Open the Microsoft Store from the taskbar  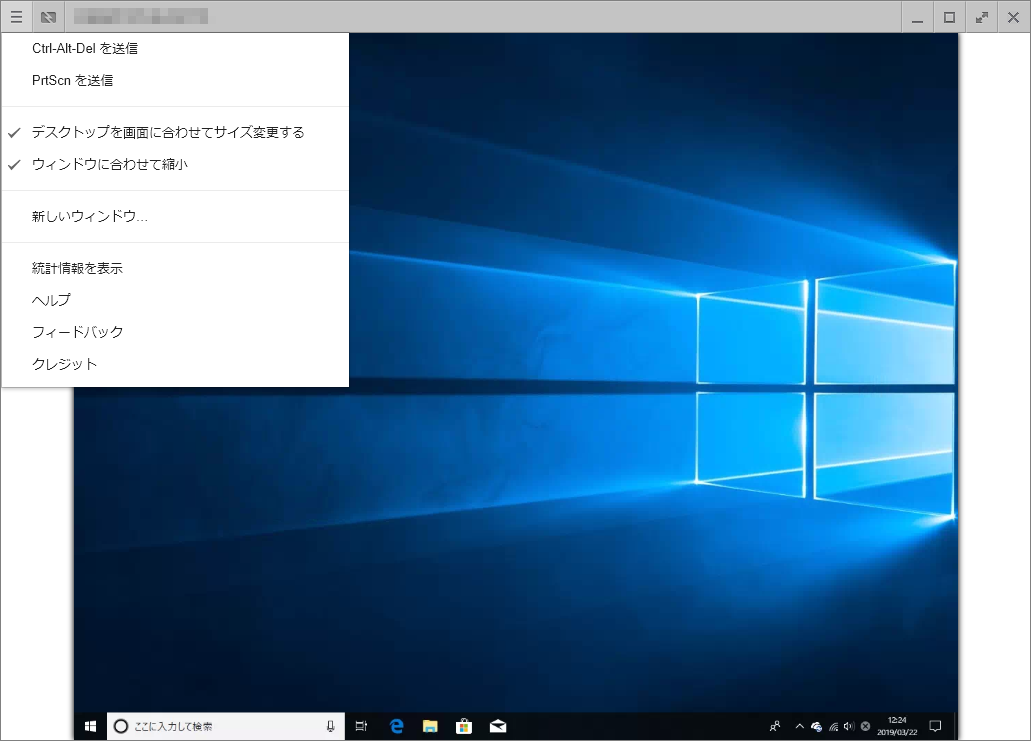tap(463, 726)
